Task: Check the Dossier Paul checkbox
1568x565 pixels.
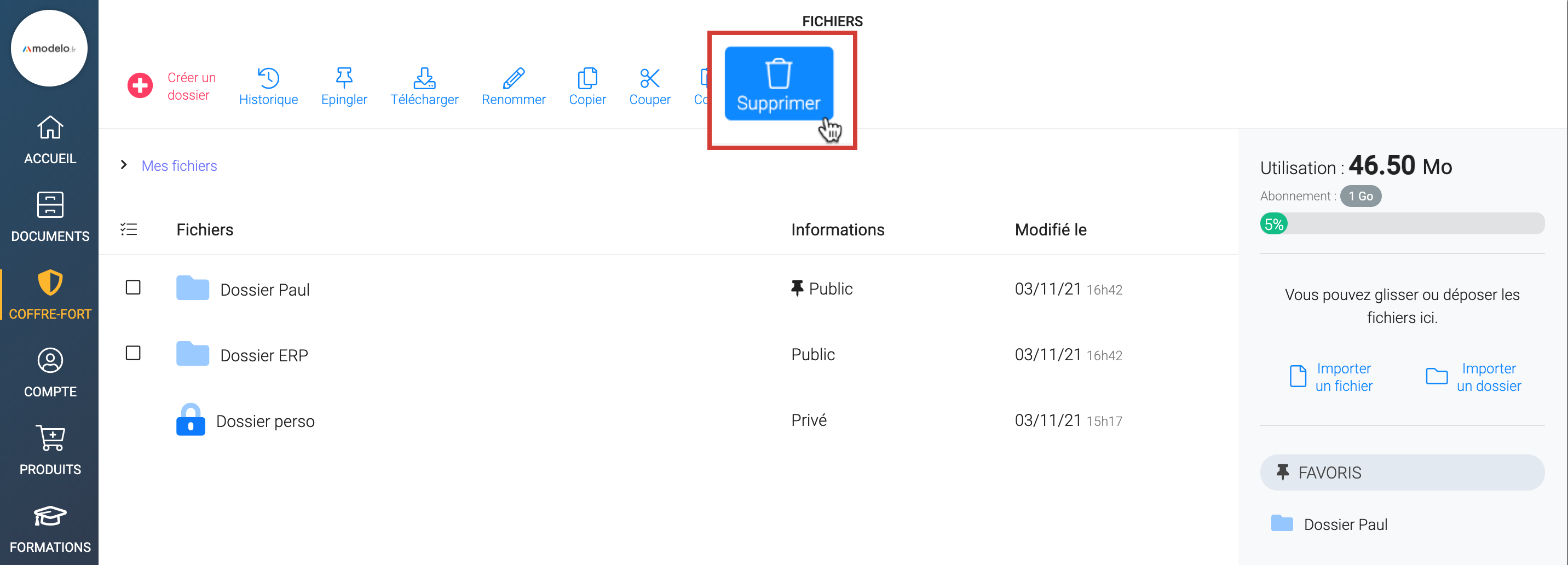Action: (132, 287)
